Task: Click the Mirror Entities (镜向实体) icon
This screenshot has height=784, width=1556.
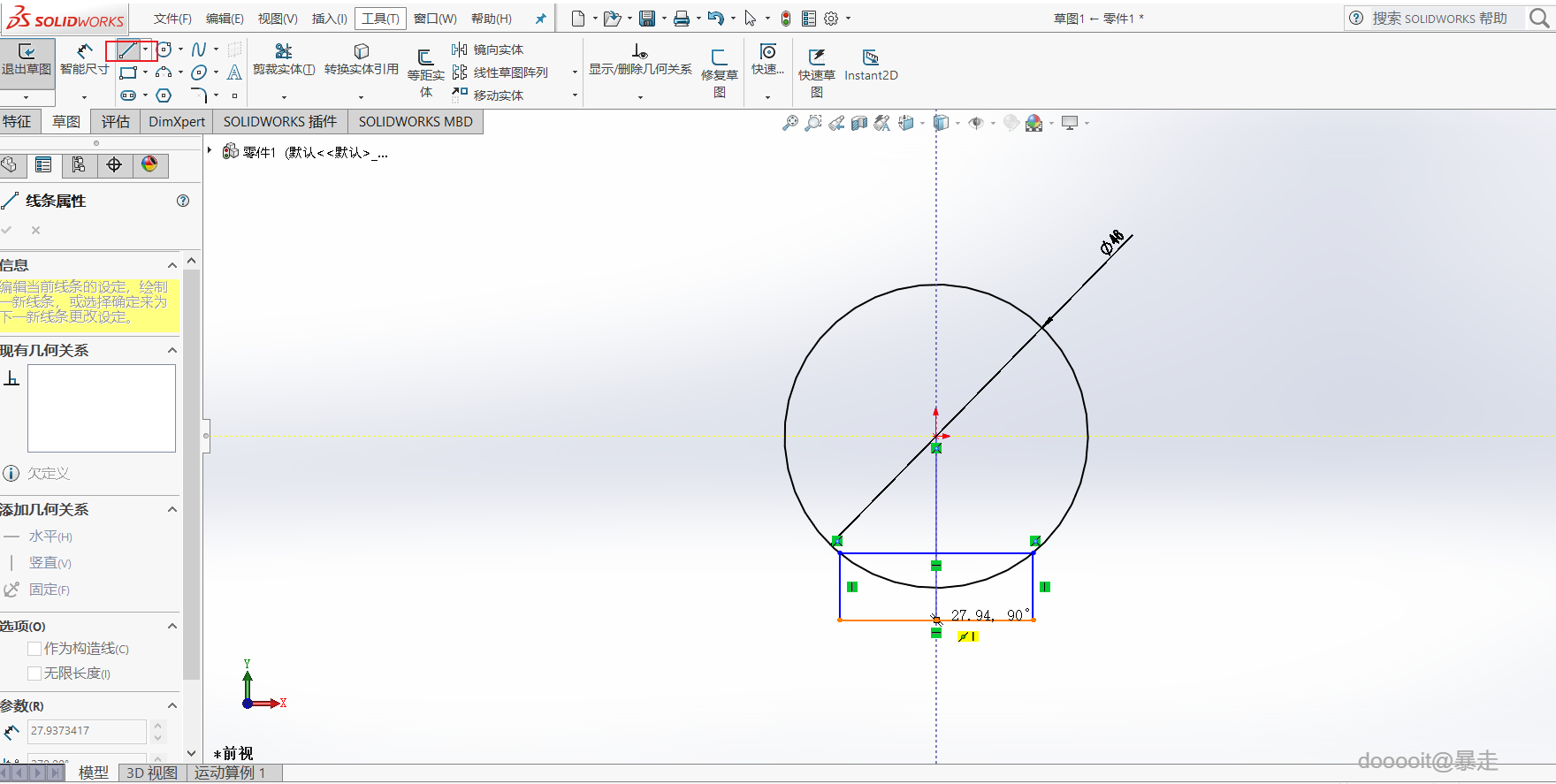Action: pyautogui.click(x=460, y=49)
